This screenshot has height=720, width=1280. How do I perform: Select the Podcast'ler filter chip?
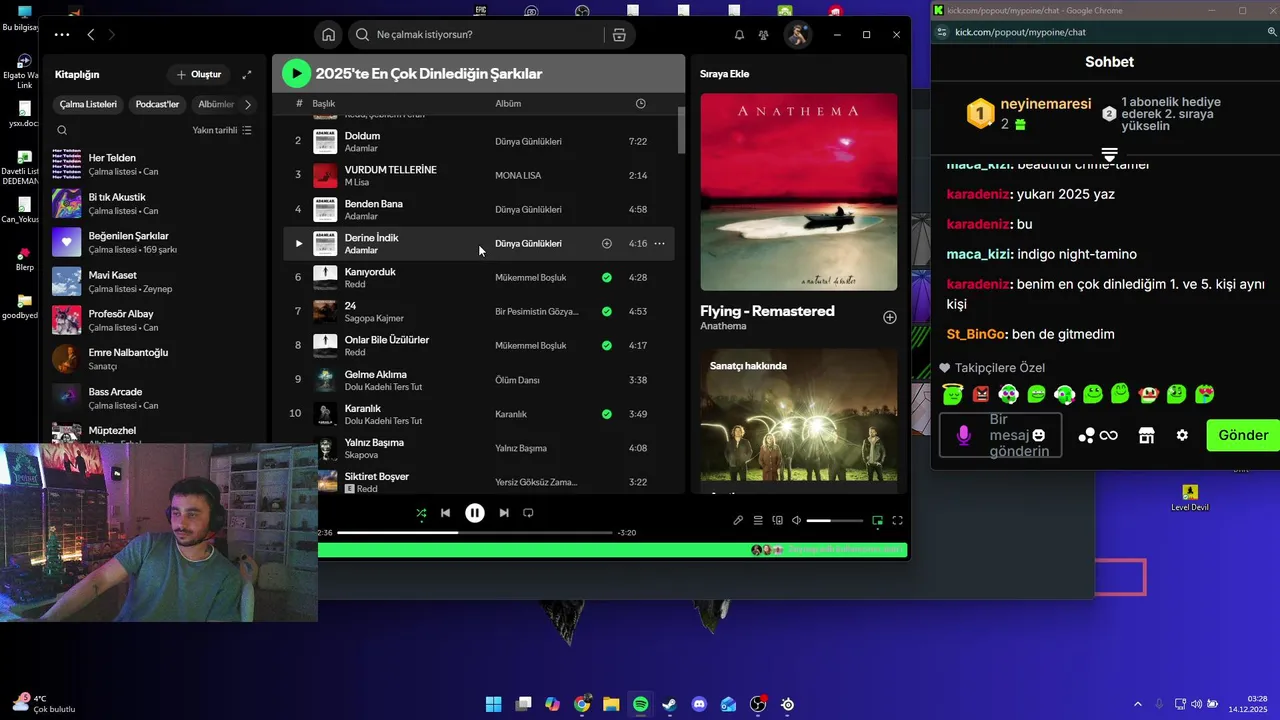tap(157, 104)
